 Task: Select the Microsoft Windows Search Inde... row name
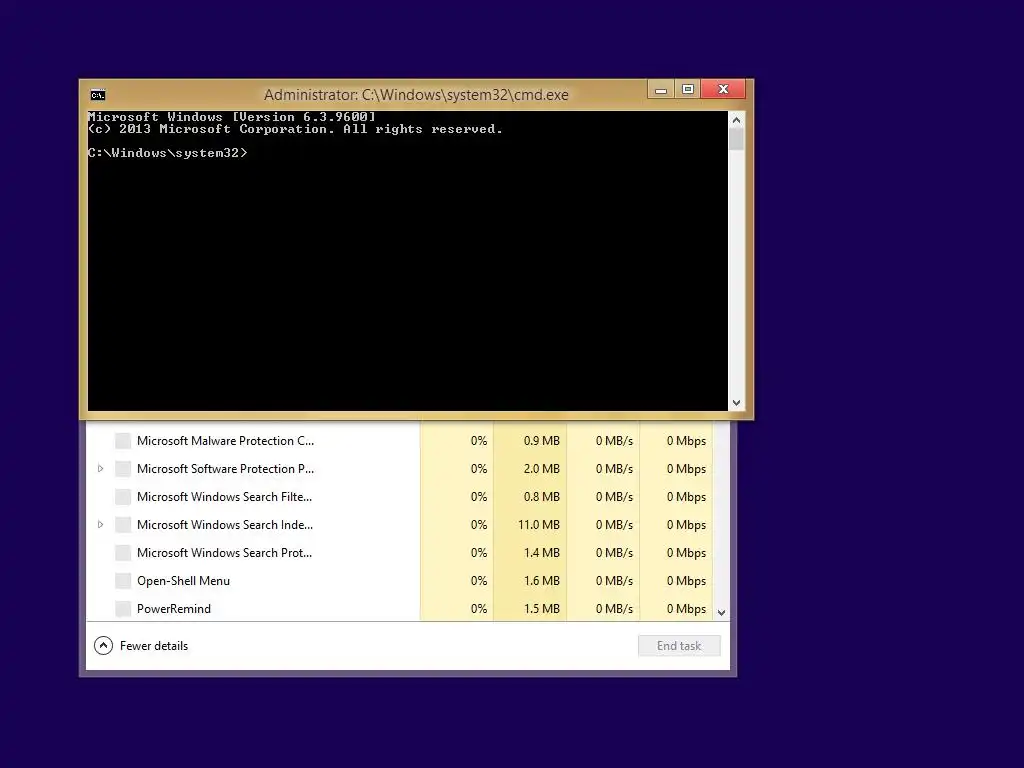click(x=225, y=524)
